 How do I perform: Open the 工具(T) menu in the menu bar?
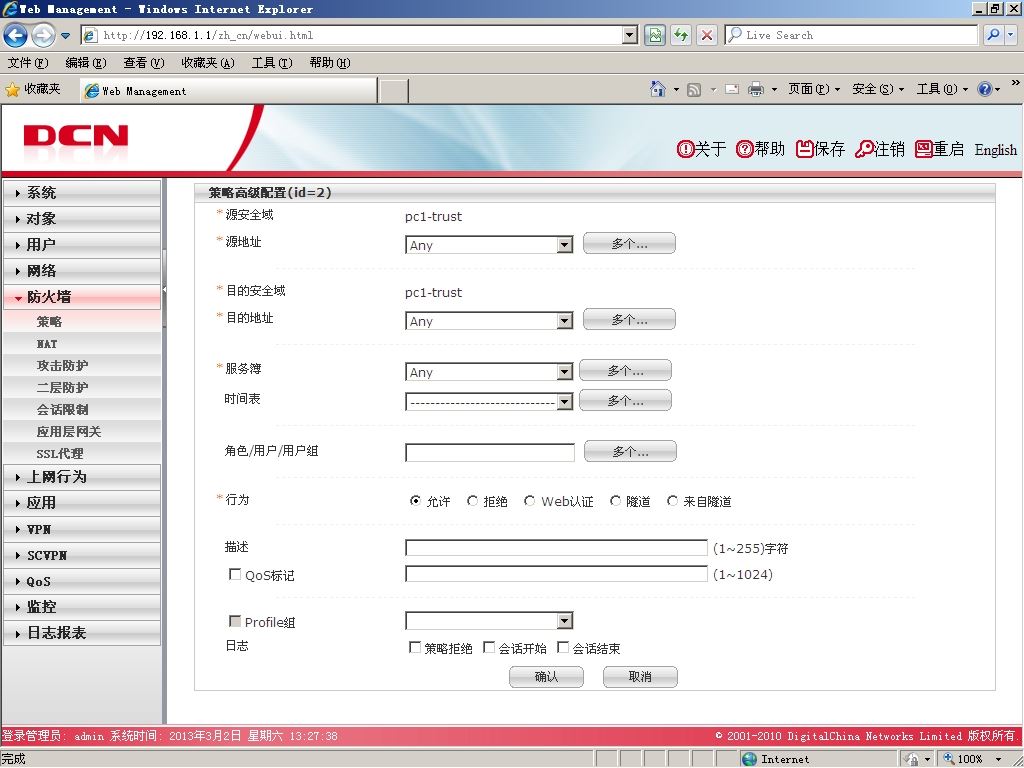[272, 63]
